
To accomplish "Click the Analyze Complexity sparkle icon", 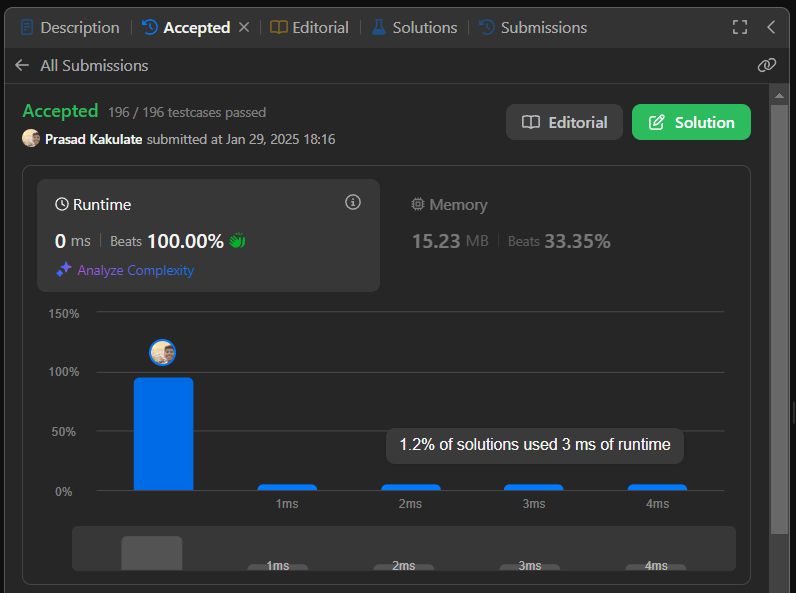I will click(64, 270).
